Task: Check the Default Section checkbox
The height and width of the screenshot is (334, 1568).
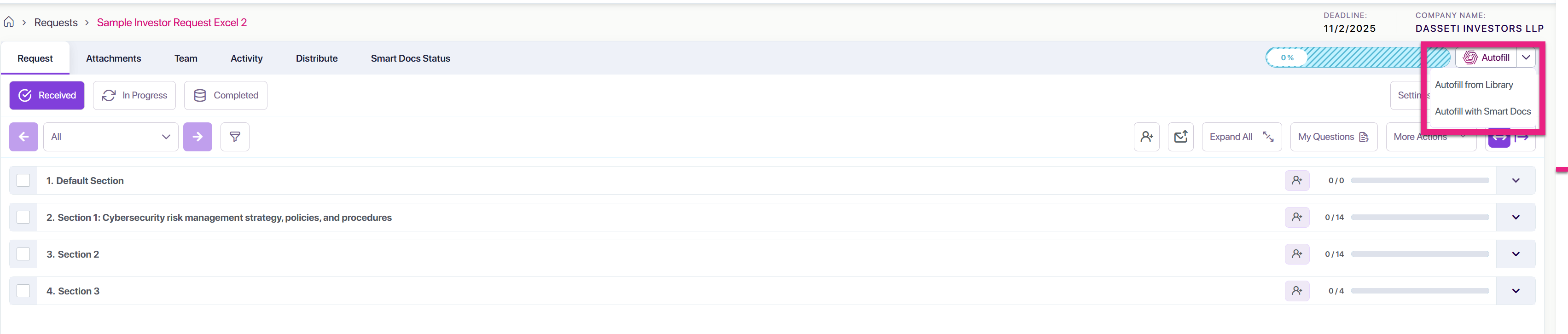Action: point(23,180)
